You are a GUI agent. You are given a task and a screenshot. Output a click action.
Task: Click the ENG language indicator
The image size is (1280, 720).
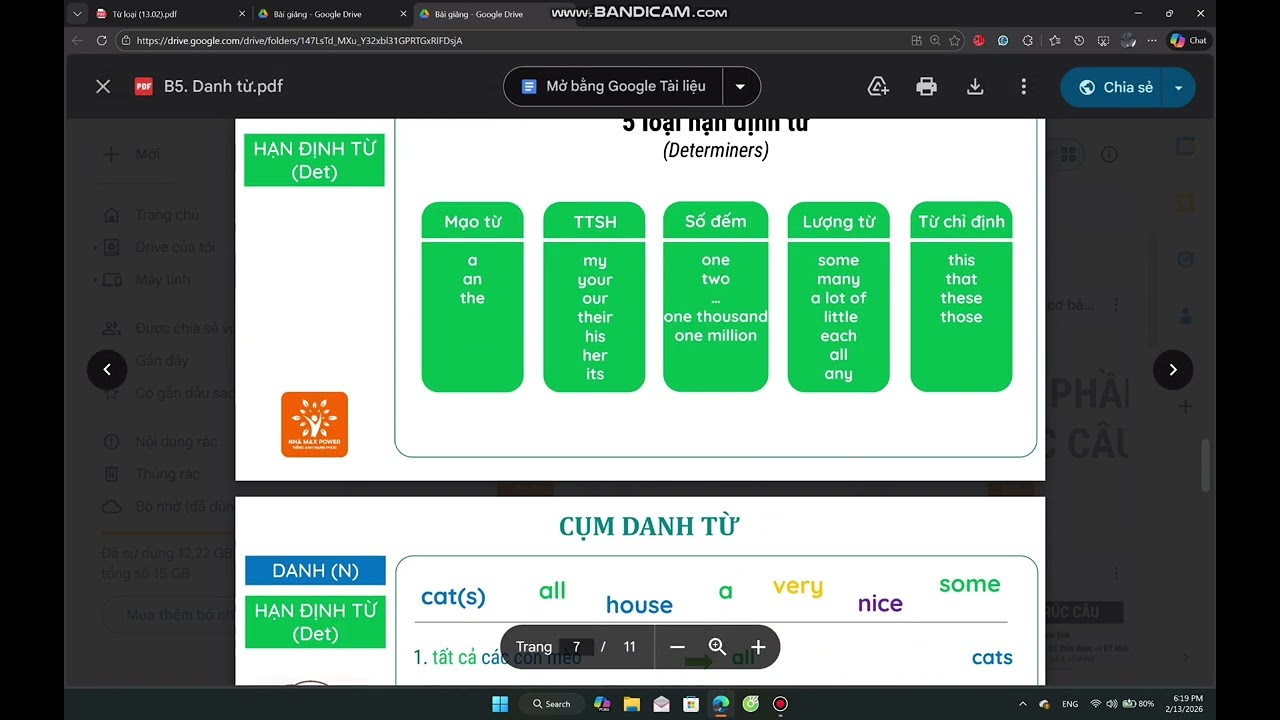pyautogui.click(x=1070, y=704)
